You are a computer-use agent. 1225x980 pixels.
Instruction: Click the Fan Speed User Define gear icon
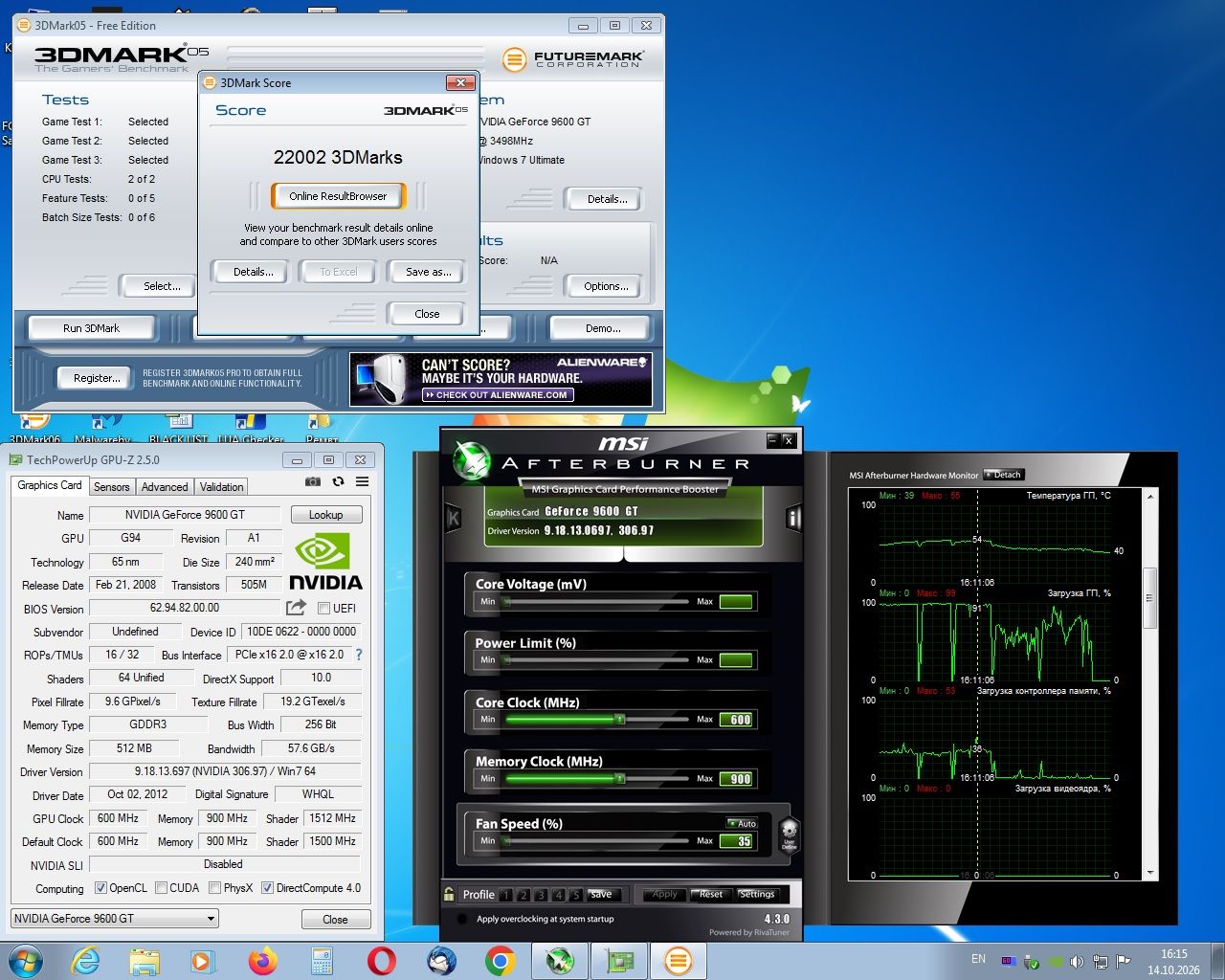tap(789, 835)
